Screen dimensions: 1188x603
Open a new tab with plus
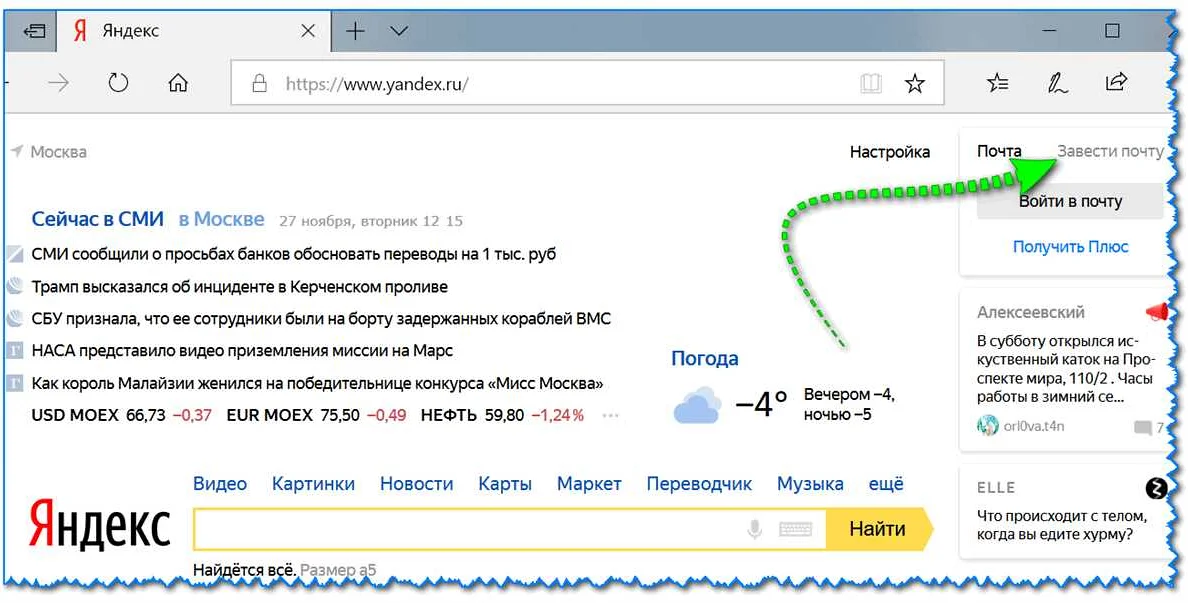point(355,31)
